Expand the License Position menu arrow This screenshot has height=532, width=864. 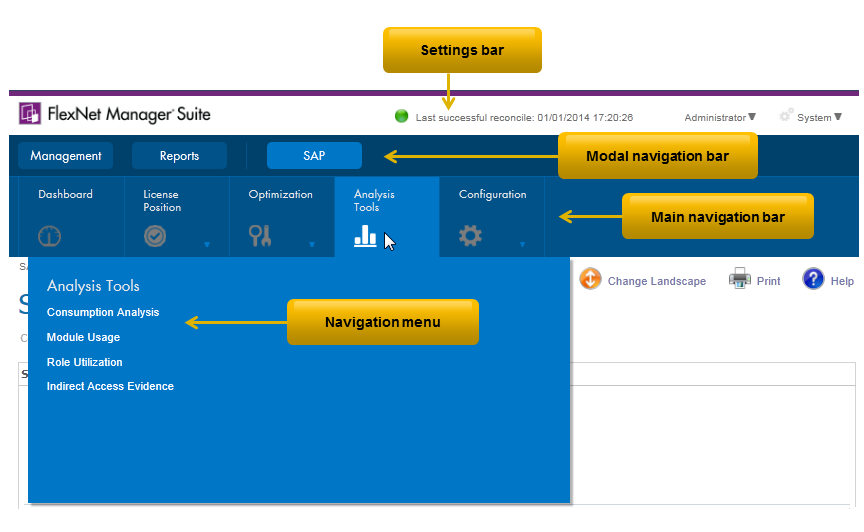click(207, 244)
